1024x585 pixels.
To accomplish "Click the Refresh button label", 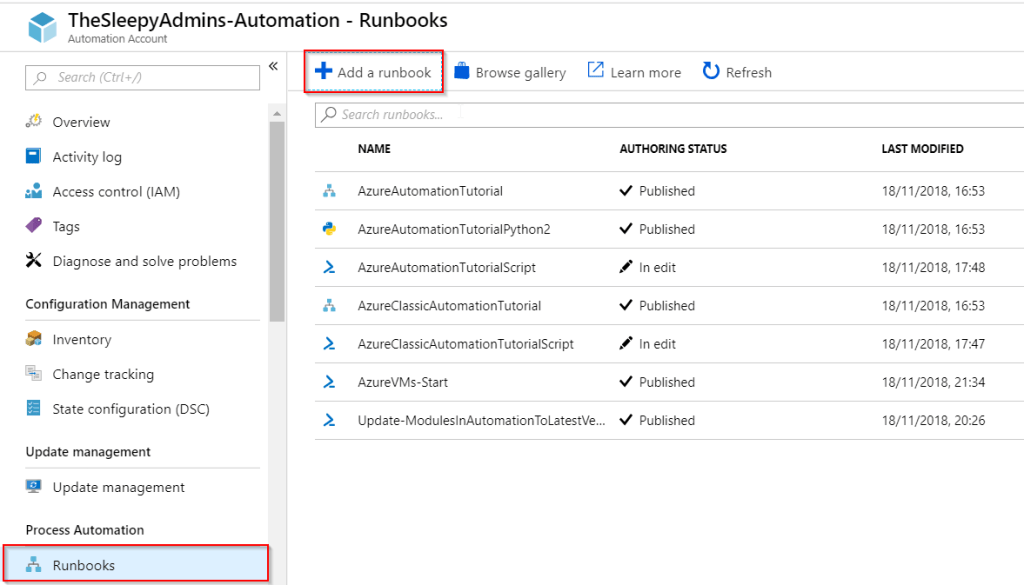I will coord(748,72).
